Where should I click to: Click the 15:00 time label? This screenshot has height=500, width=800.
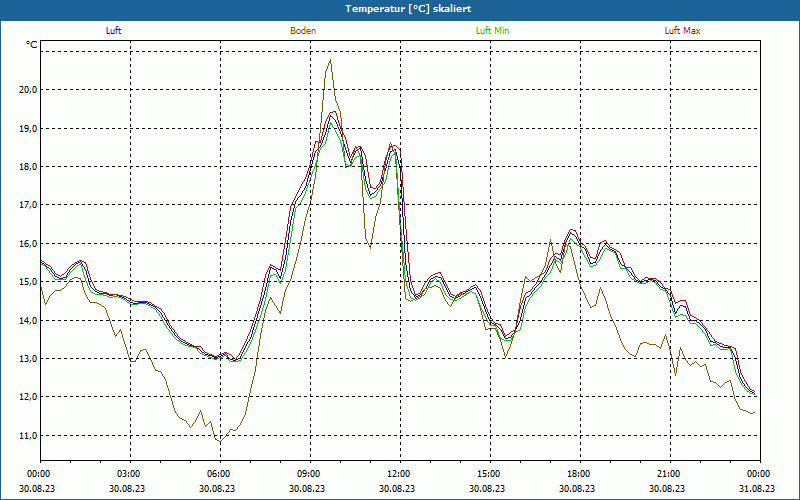[x=487, y=474]
